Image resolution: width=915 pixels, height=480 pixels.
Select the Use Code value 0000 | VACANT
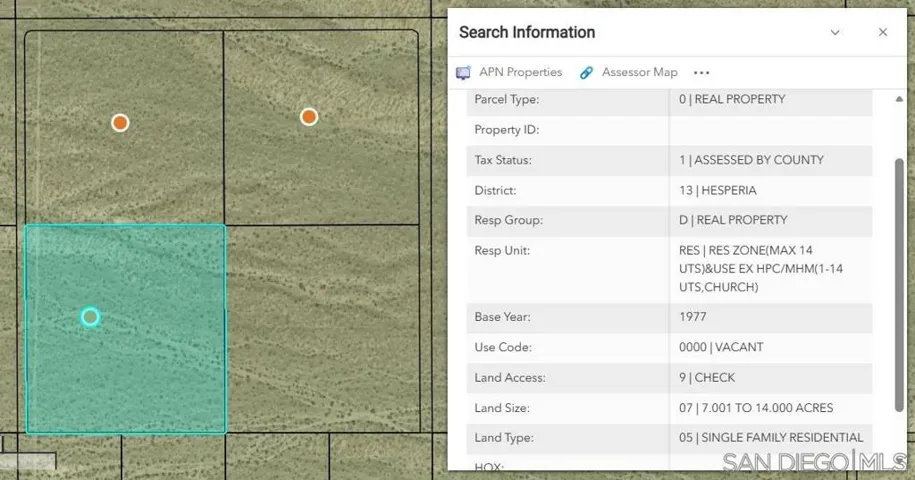tap(720, 348)
